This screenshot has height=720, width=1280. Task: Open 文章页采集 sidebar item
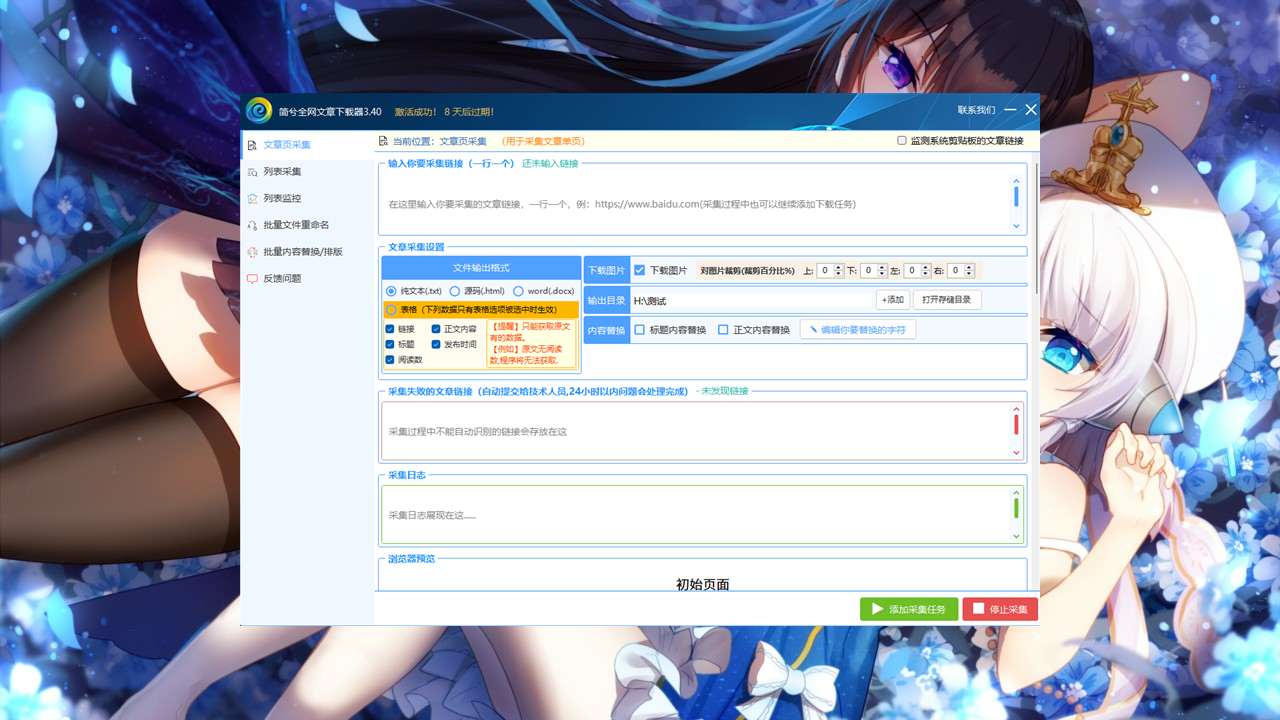[x=307, y=145]
